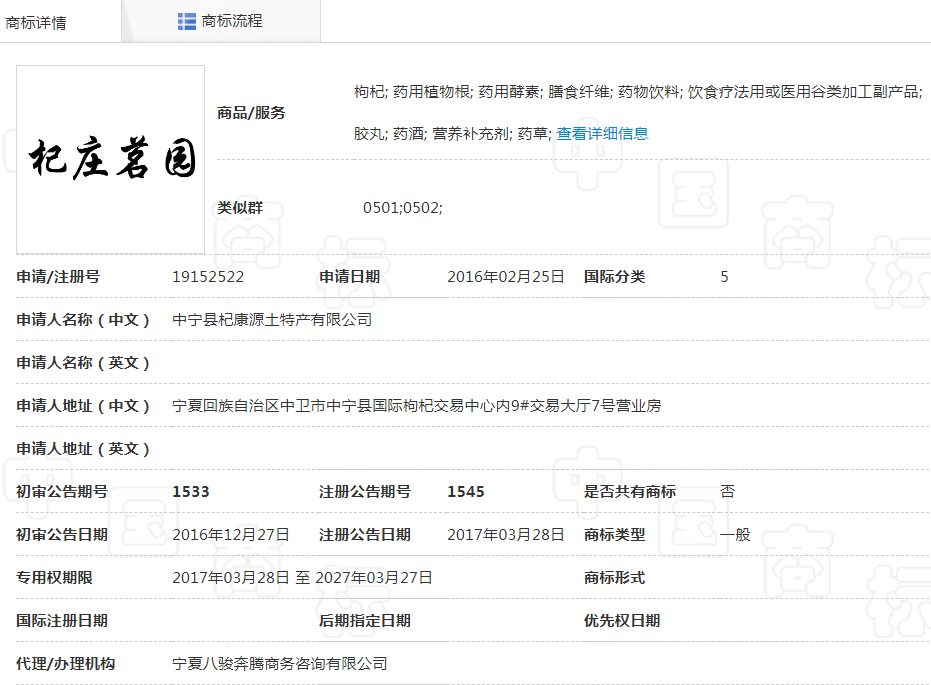Open the 商标流程 tab
The width and height of the screenshot is (931, 685).
231,21
